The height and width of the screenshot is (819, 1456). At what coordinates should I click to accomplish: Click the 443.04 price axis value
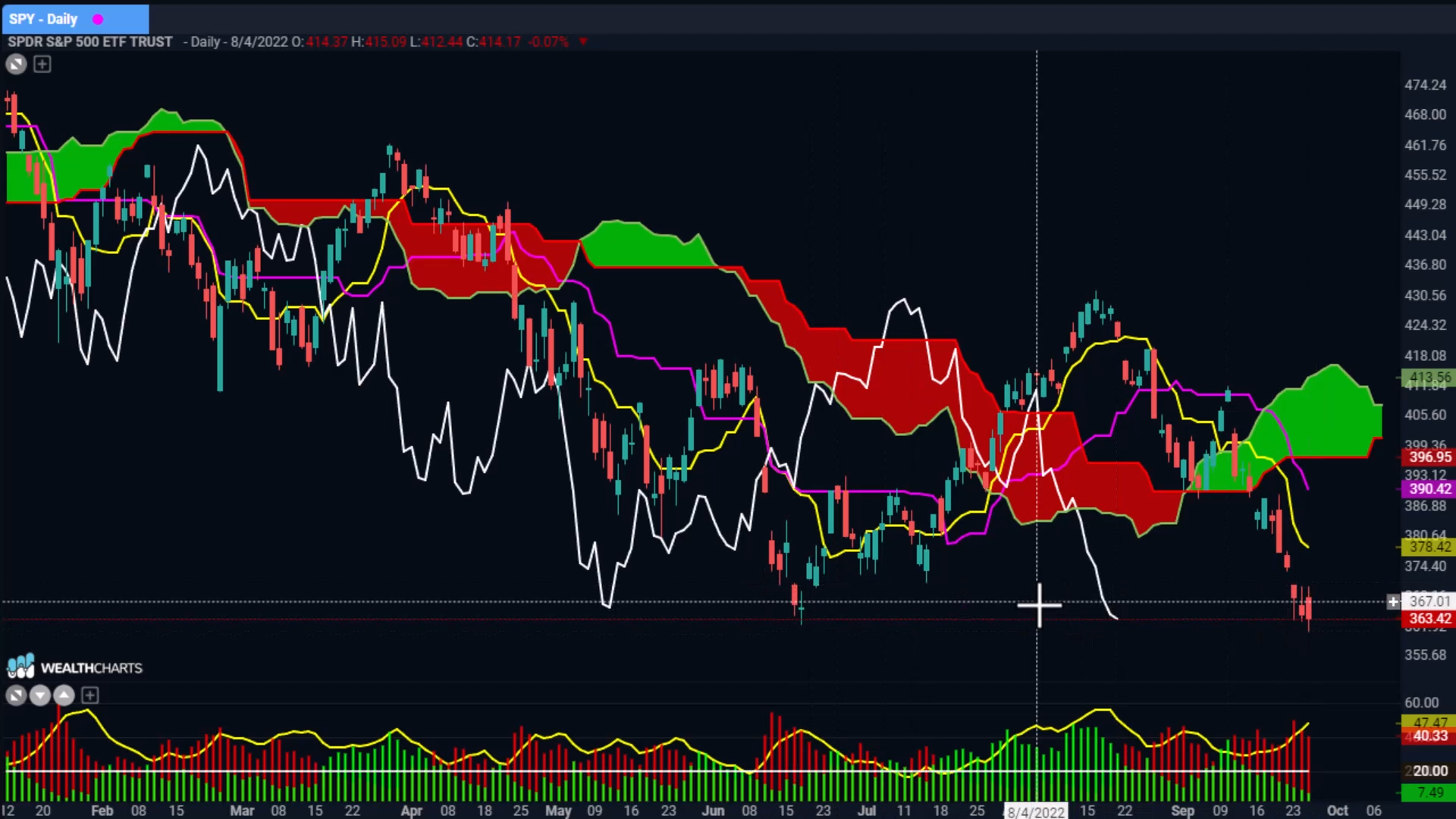[1426, 235]
